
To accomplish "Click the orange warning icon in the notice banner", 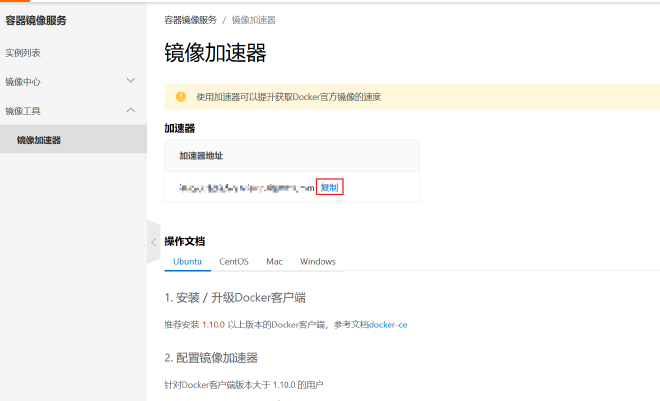I will click(x=181, y=97).
